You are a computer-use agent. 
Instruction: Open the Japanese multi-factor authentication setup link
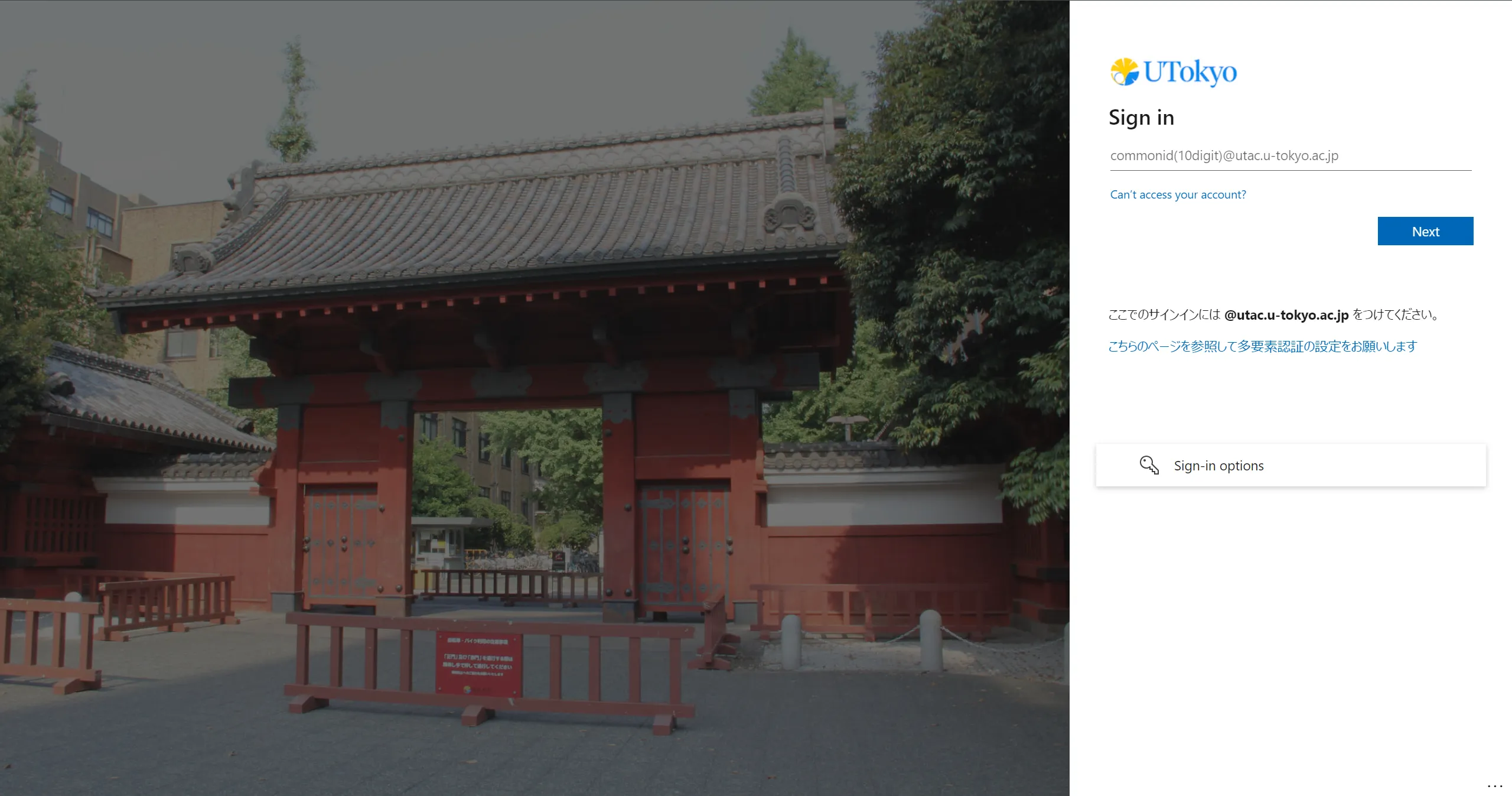coord(1262,346)
